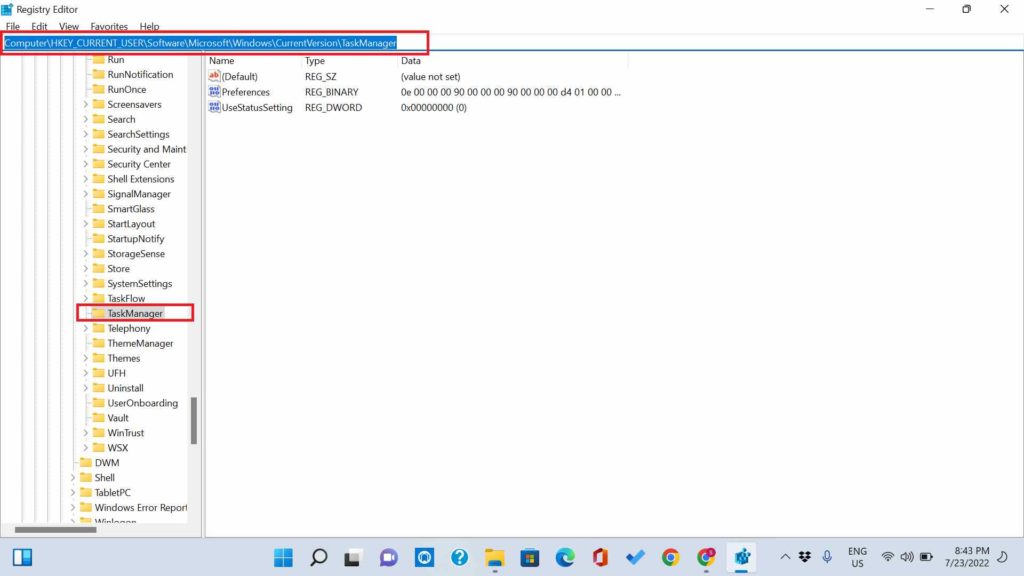Click the 0x00000000 (0) data value

coord(434,108)
